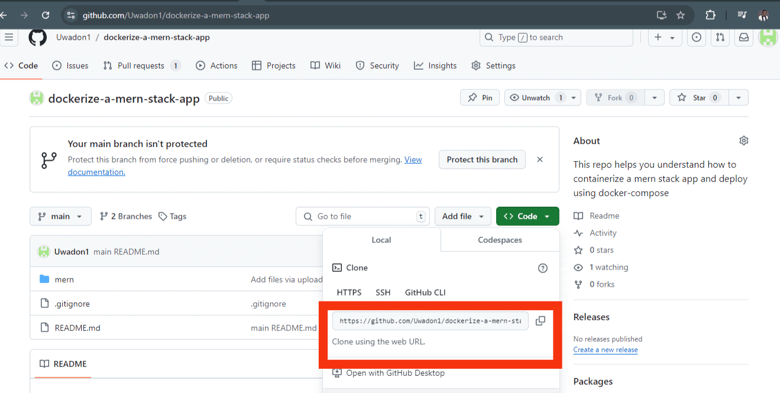
Task: Select the HTTPS clone option
Action: [349, 293]
